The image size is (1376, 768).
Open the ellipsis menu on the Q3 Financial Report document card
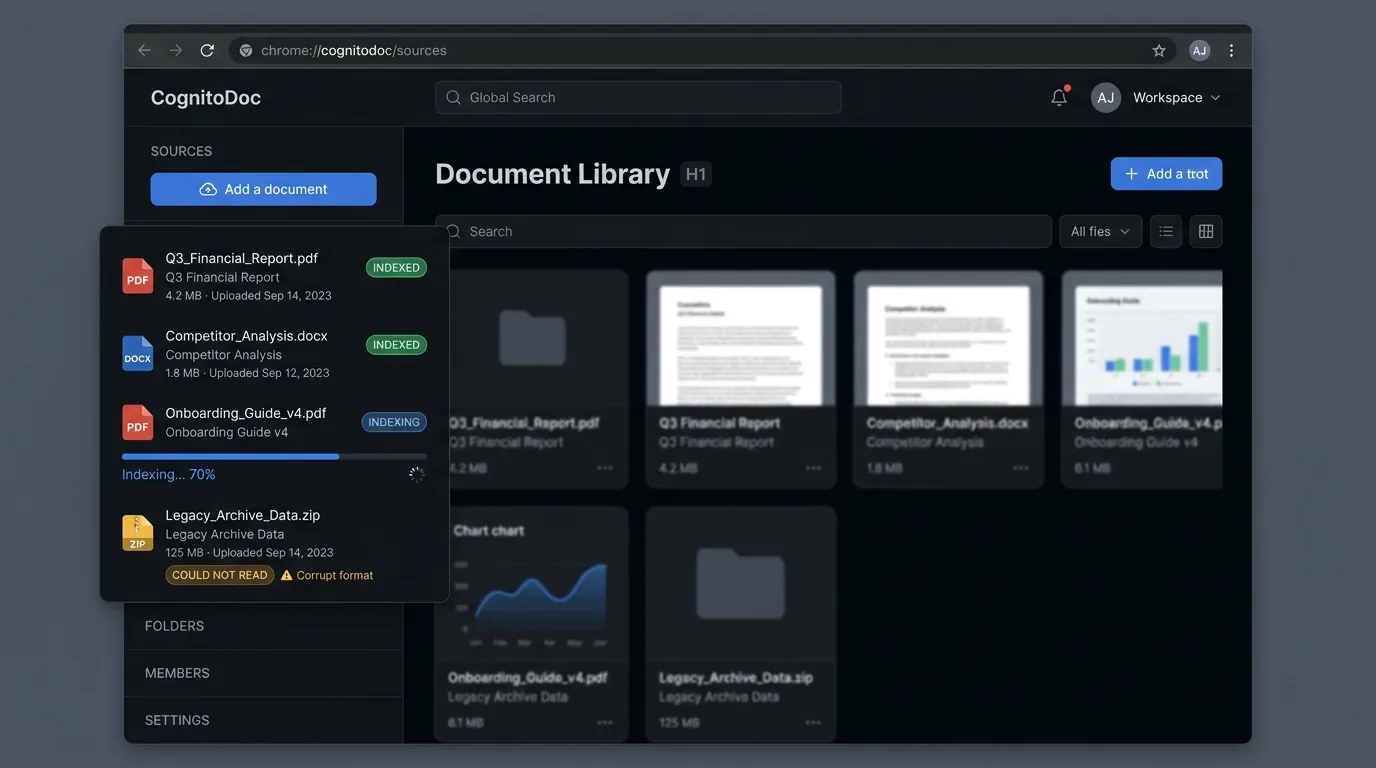813,468
